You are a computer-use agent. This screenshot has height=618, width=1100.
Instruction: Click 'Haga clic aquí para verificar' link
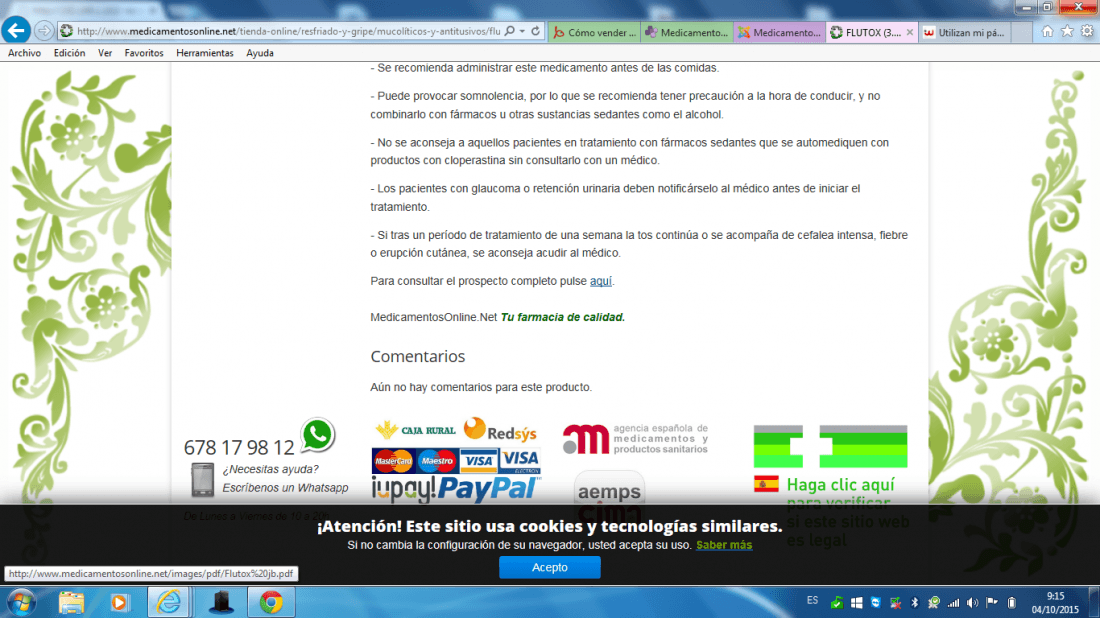point(840,494)
